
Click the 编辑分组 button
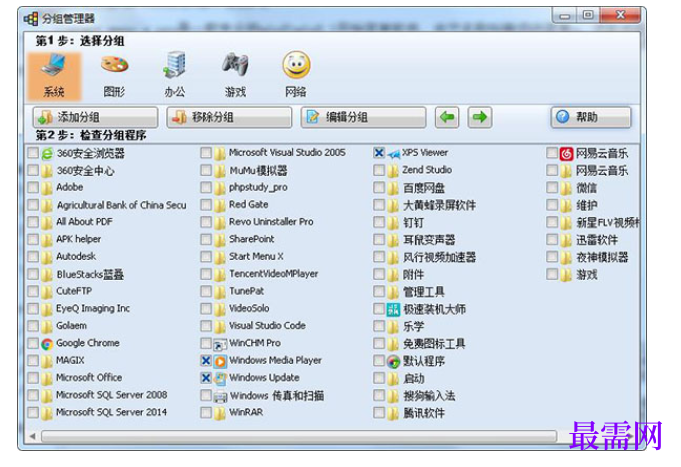coord(363,117)
